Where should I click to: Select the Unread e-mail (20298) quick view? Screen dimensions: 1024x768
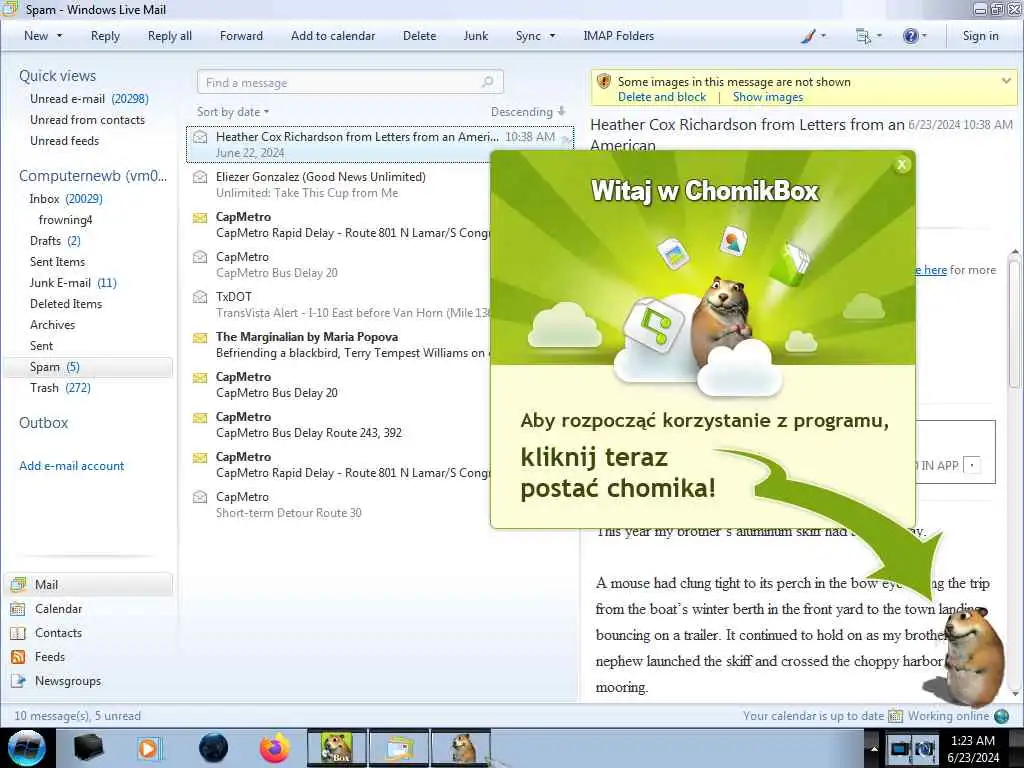coord(89,99)
